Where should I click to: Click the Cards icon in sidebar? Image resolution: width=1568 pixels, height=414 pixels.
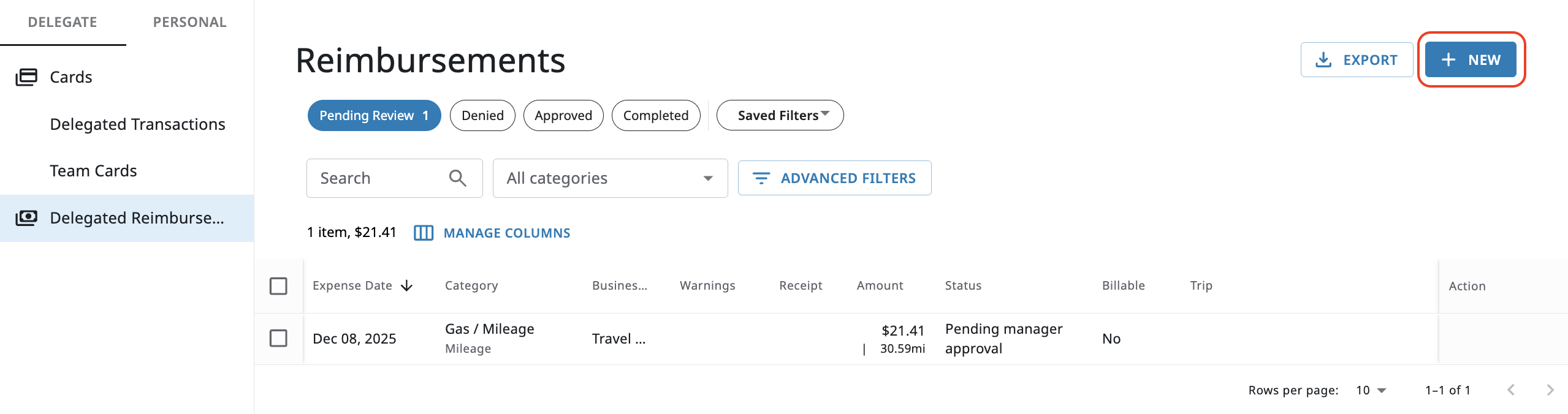26,77
